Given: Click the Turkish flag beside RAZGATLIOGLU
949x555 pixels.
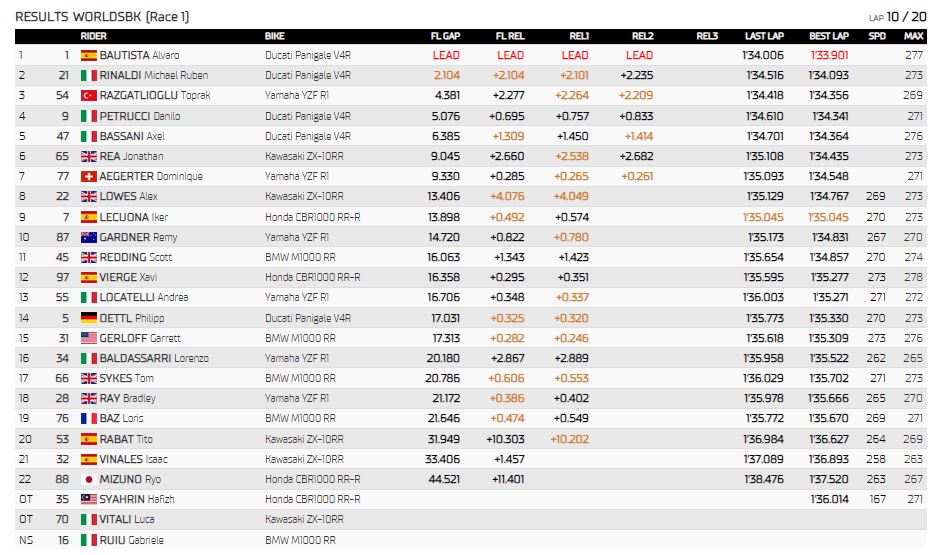Looking at the screenshot, I should [x=89, y=96].
